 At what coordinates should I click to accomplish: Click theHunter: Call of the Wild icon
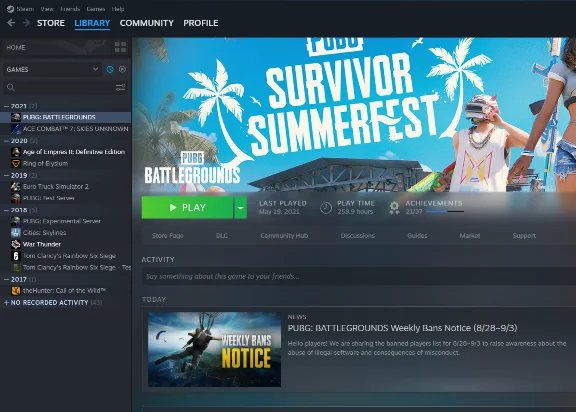16,290
